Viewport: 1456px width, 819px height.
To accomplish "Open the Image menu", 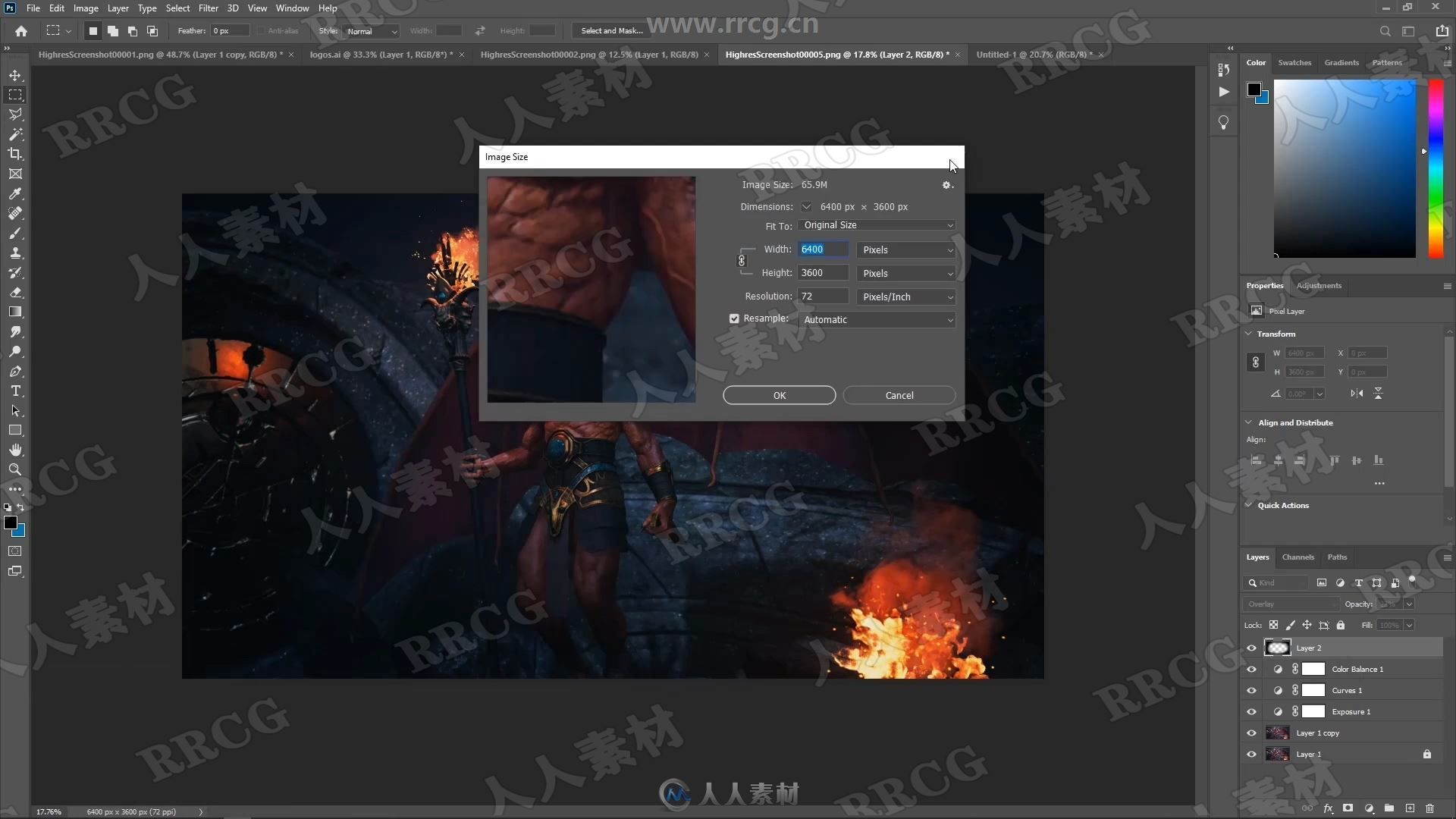I will click(86, 8).
